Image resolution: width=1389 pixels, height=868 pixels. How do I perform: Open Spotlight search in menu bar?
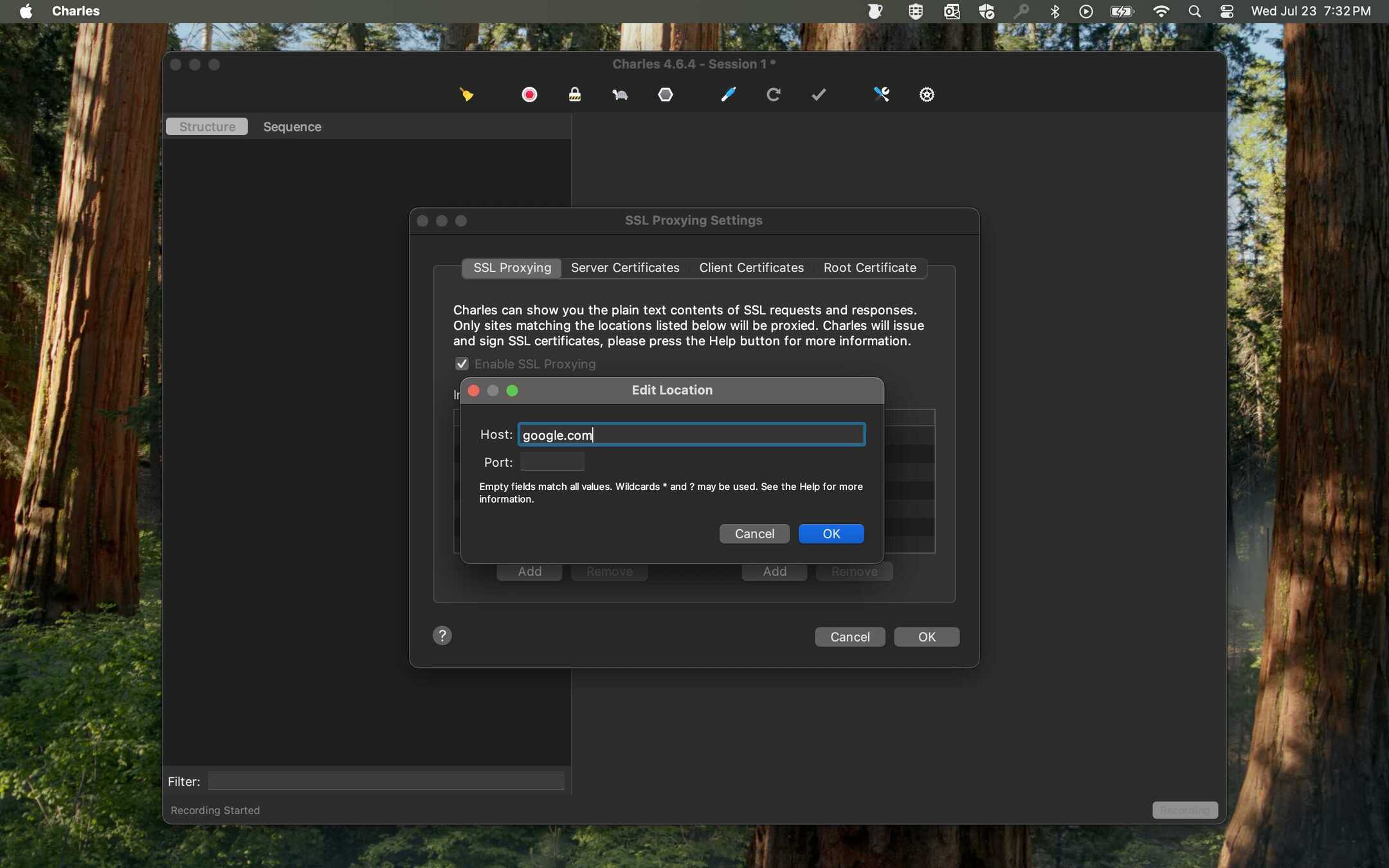[1194, 11]
